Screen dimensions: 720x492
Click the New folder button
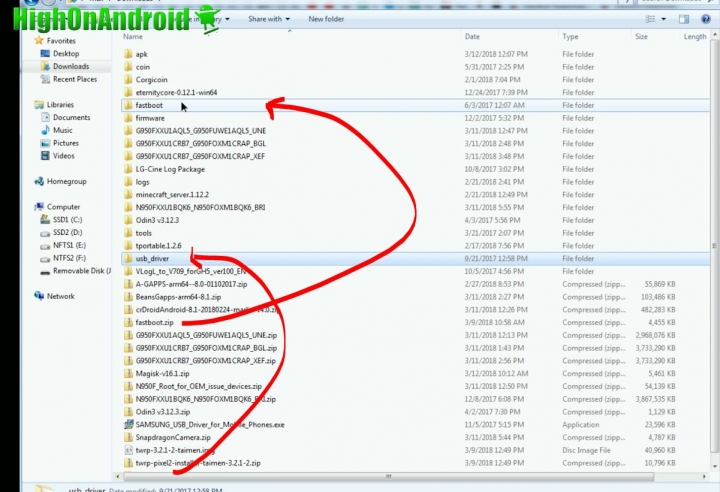[x=326, y=19]
